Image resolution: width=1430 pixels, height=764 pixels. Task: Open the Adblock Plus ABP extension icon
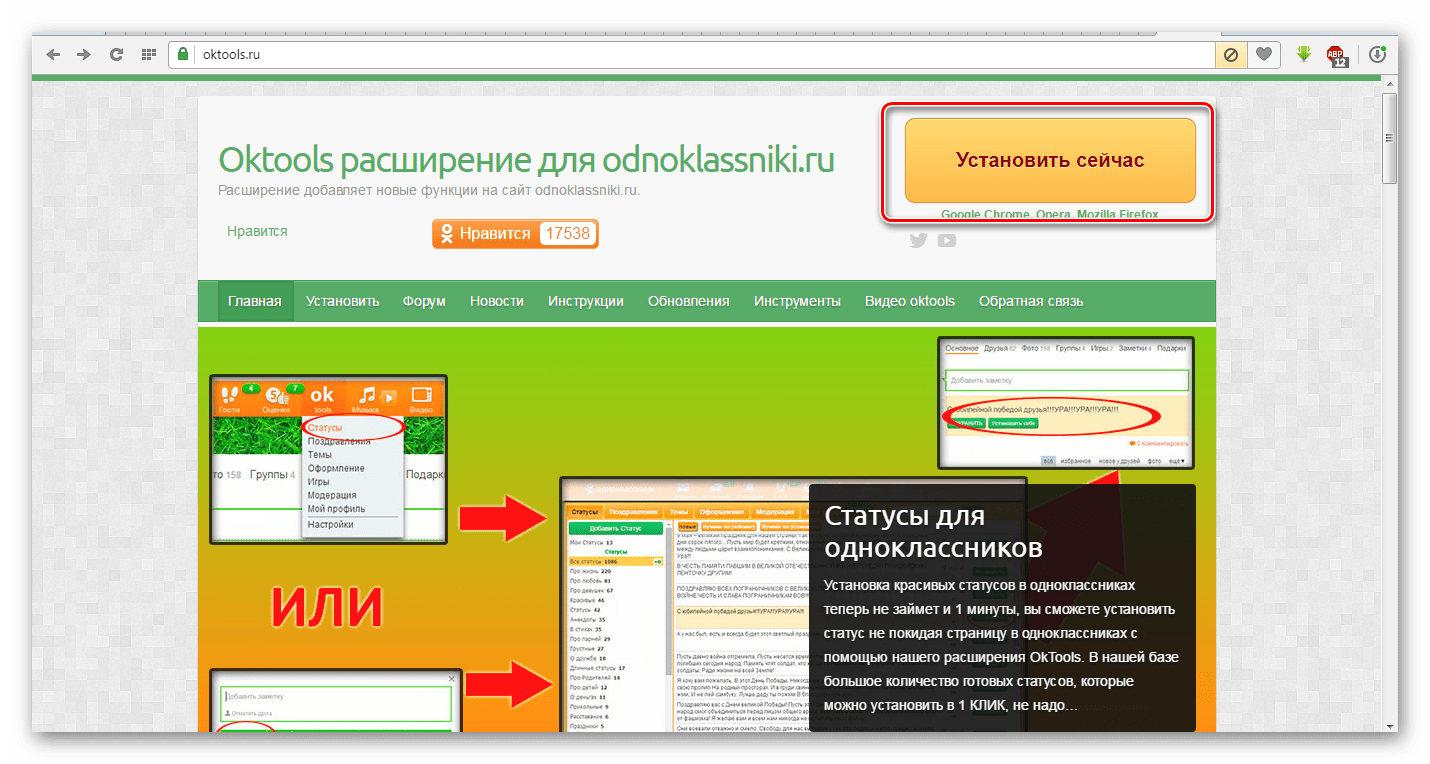coord(1336,55)
